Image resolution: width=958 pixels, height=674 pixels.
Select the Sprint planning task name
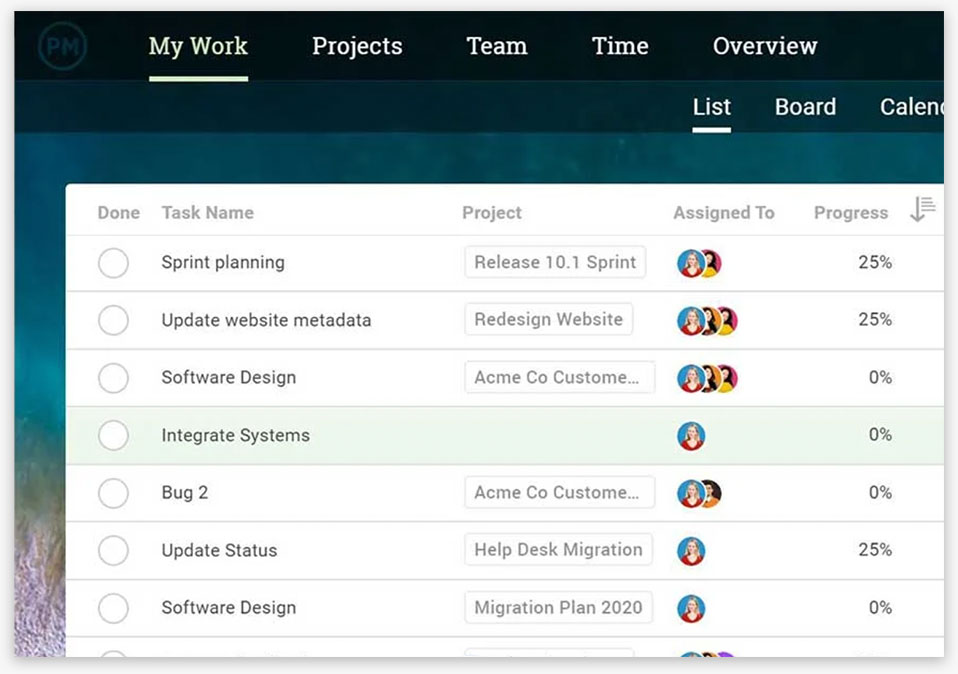[x=223, y=263]
